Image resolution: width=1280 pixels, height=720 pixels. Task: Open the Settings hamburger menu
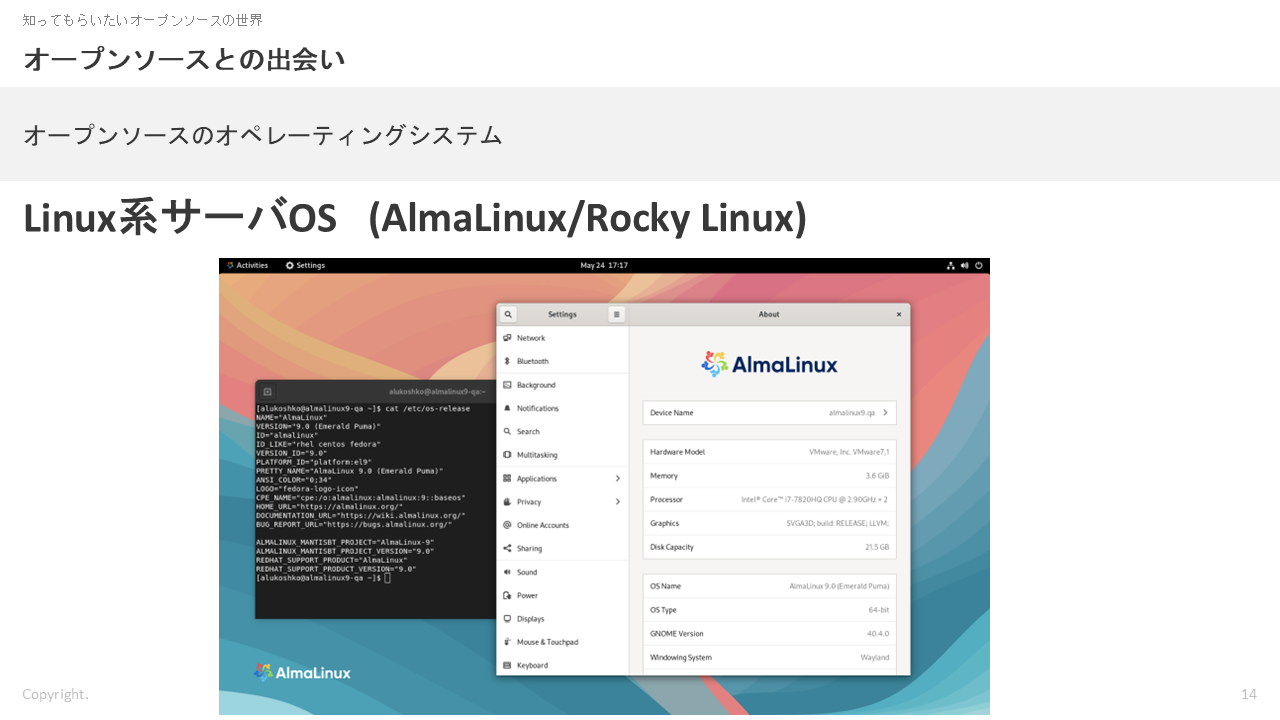pos(617,314)
